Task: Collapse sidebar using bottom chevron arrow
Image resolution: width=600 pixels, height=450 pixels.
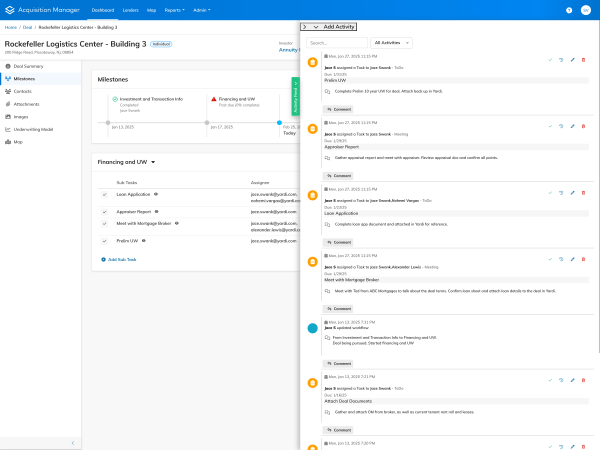Action: pos(73,442)
